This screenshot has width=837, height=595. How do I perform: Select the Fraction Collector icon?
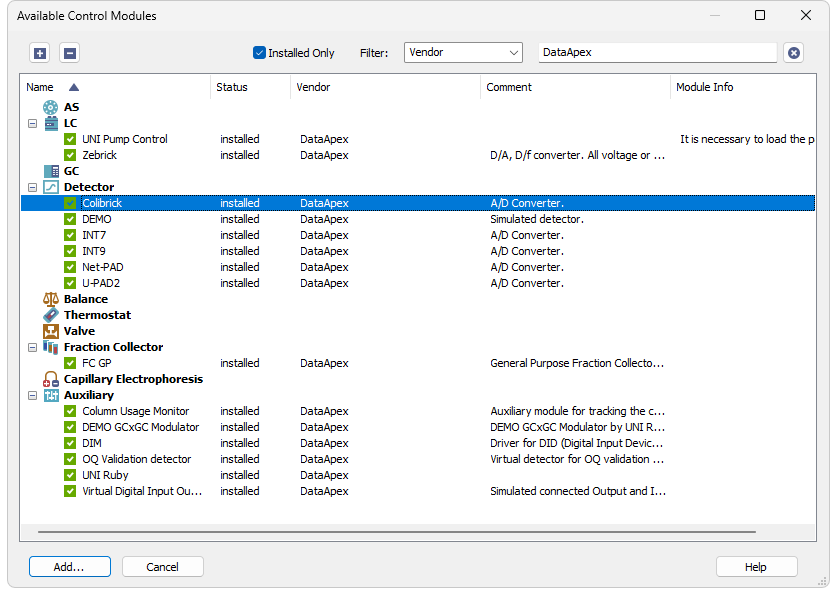[51, 347]
